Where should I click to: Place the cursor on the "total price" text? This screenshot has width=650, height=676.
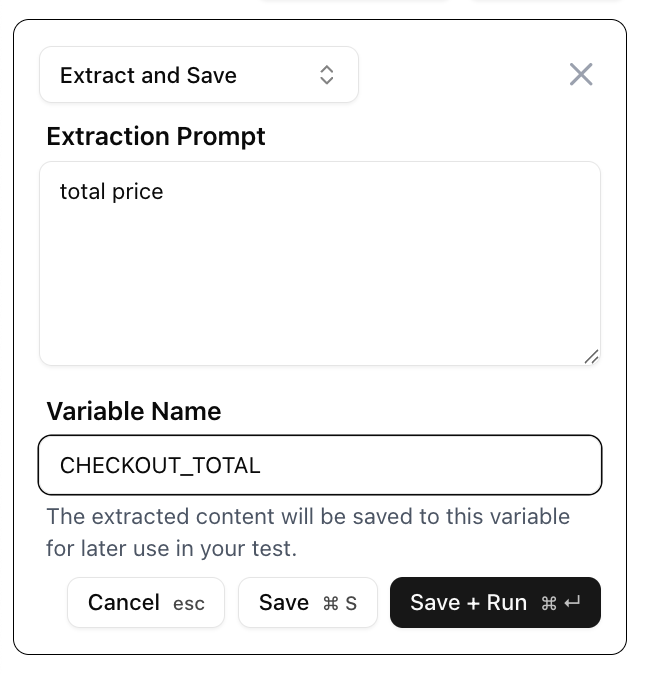[111, 191]
